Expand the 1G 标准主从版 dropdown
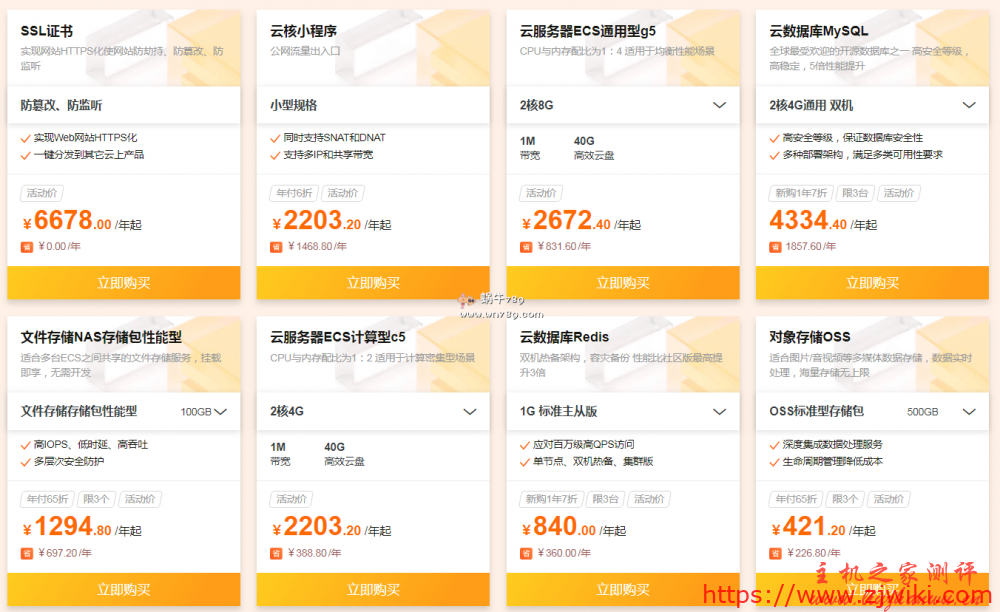This screenshot has width=1000, height=612. pyautogui.click(x=719, y=412)
